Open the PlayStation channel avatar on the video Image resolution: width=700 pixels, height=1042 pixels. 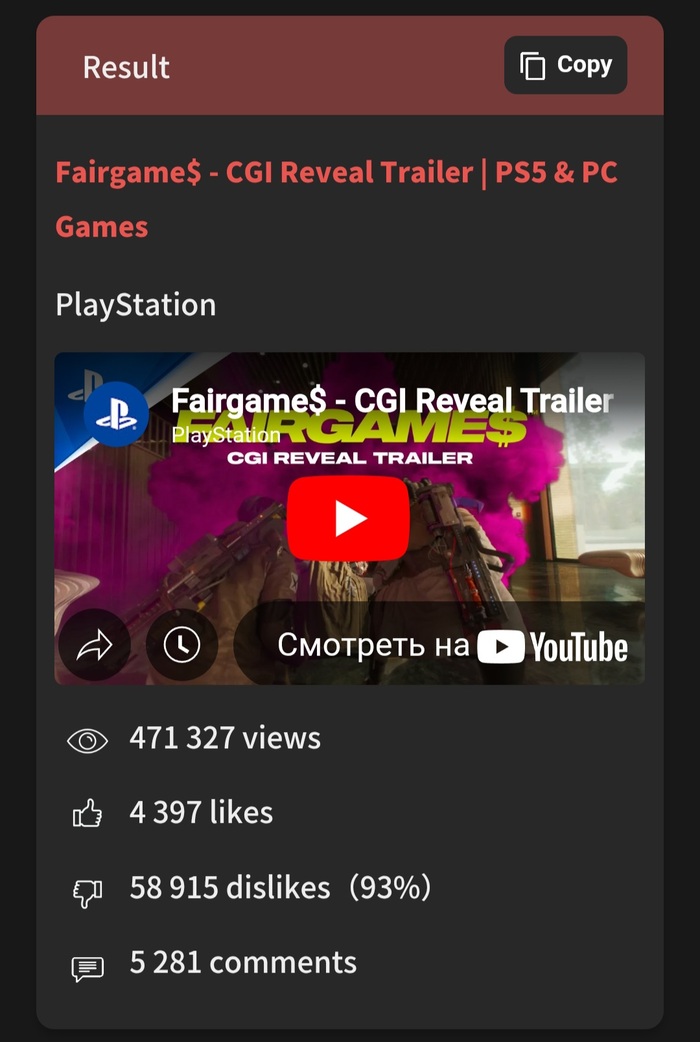[116, 414]
